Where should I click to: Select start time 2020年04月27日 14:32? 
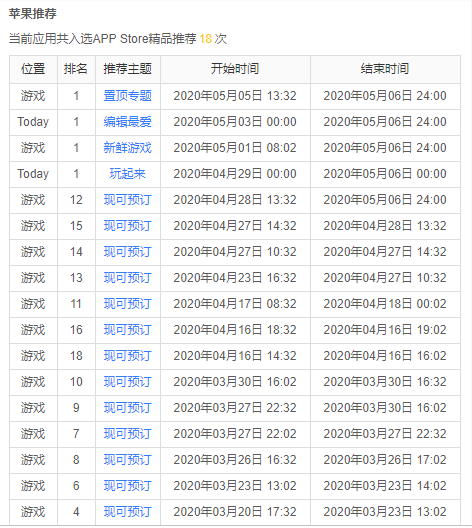pyautogui.click(x=235, y=226)
